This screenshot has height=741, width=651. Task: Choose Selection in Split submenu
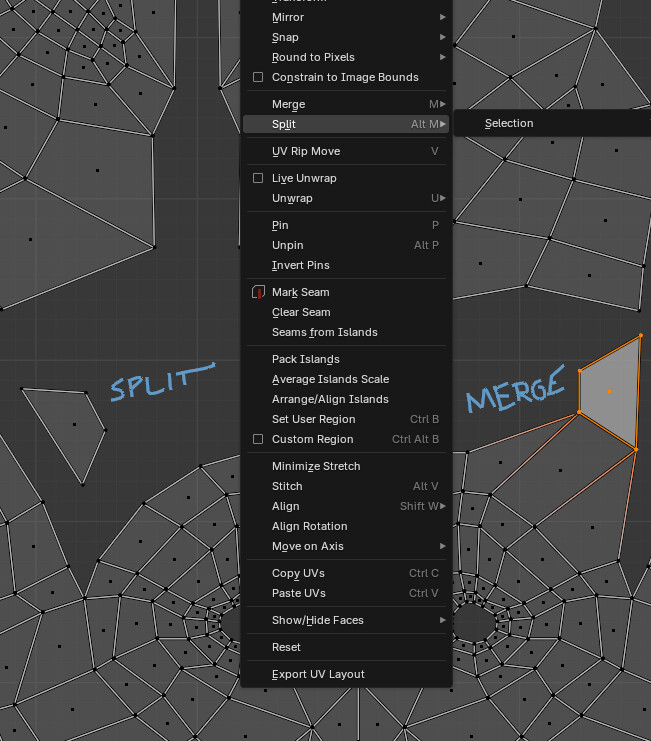pos(553,123)
